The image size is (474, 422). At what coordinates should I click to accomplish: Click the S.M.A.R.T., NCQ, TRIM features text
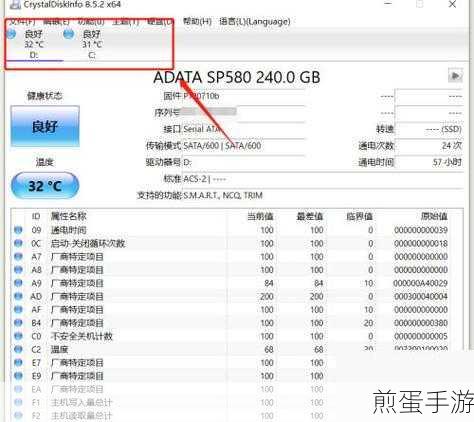coord(223,195)
